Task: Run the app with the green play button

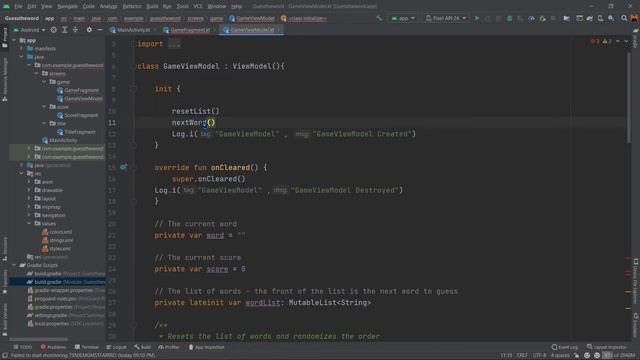Action: pos(477,18)
